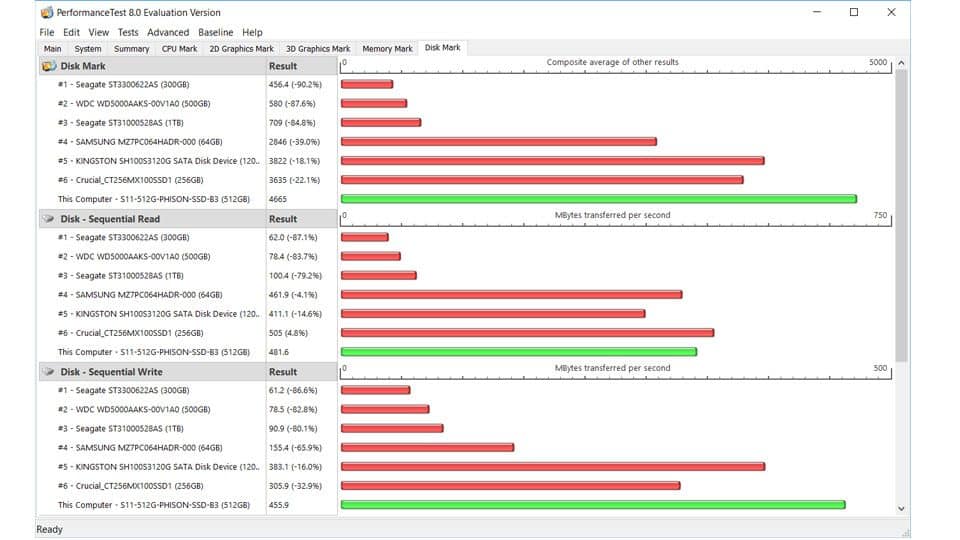Click the Samsung MZ7PC064HADR Sequential Read bar

[x=511, y=295]
